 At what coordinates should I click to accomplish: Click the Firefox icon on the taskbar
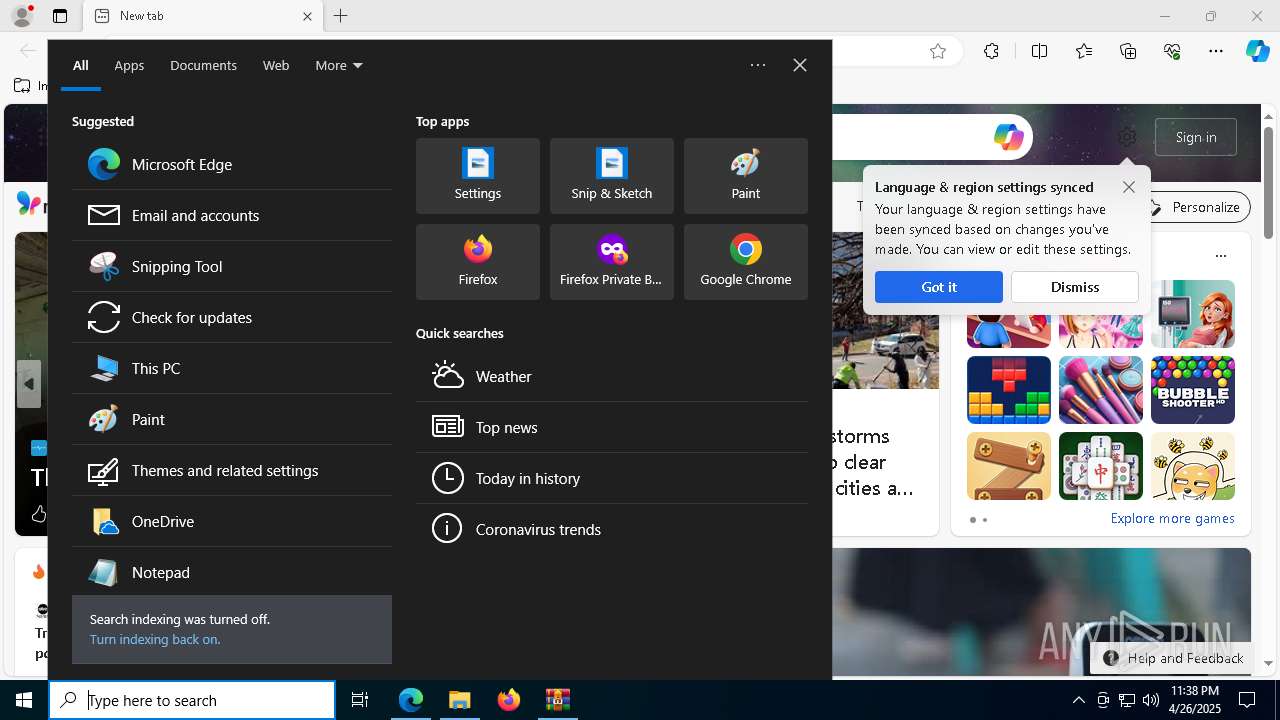[x=509, y=700]
